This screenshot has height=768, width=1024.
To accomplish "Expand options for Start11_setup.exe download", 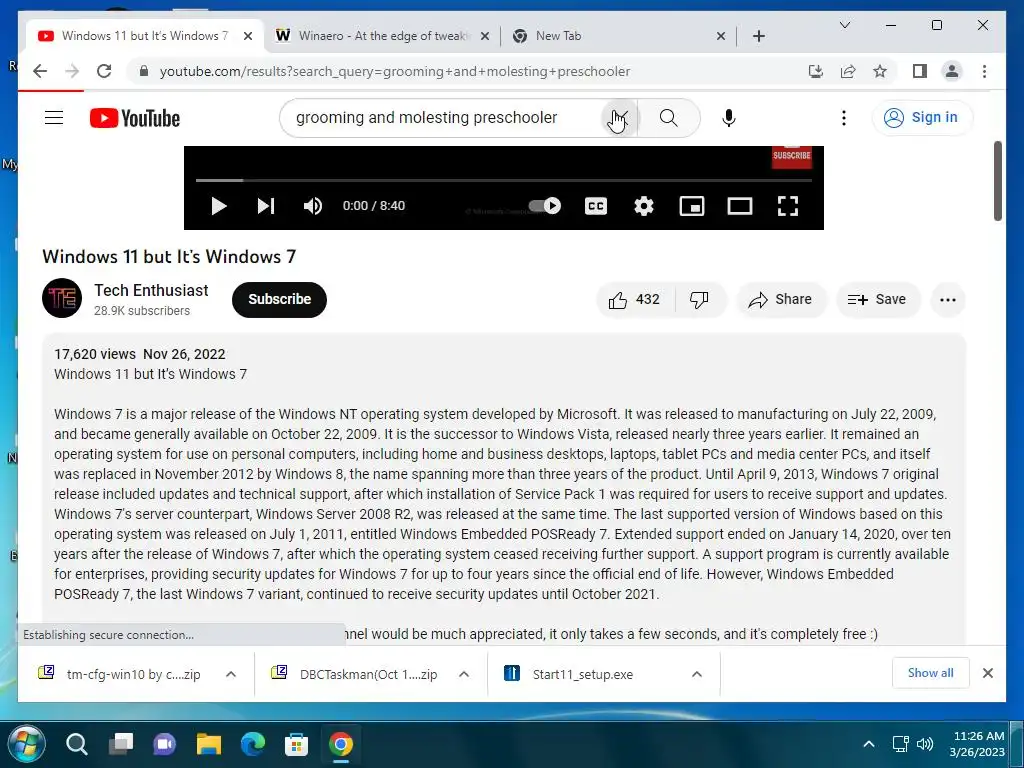I will (697, 674).
